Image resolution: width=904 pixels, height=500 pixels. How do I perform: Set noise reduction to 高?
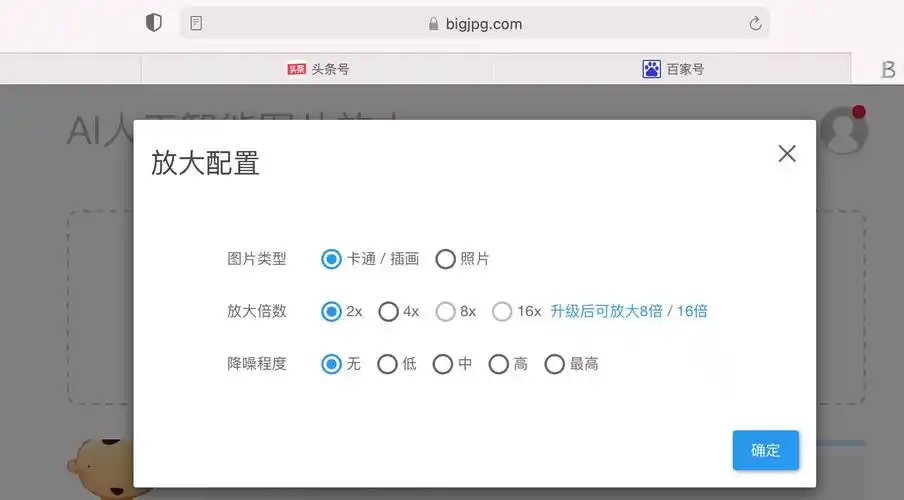point(498,364)
